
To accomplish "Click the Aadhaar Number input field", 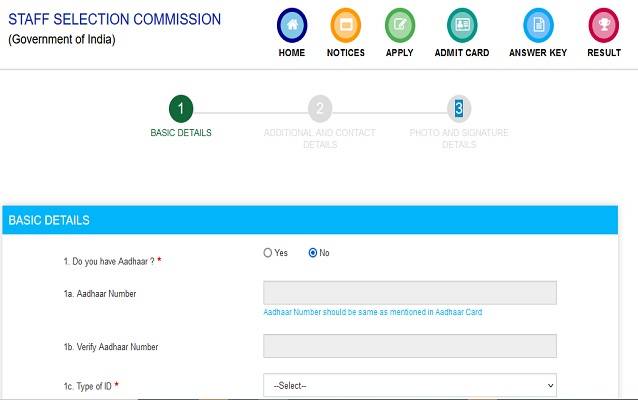I will 409,293.
